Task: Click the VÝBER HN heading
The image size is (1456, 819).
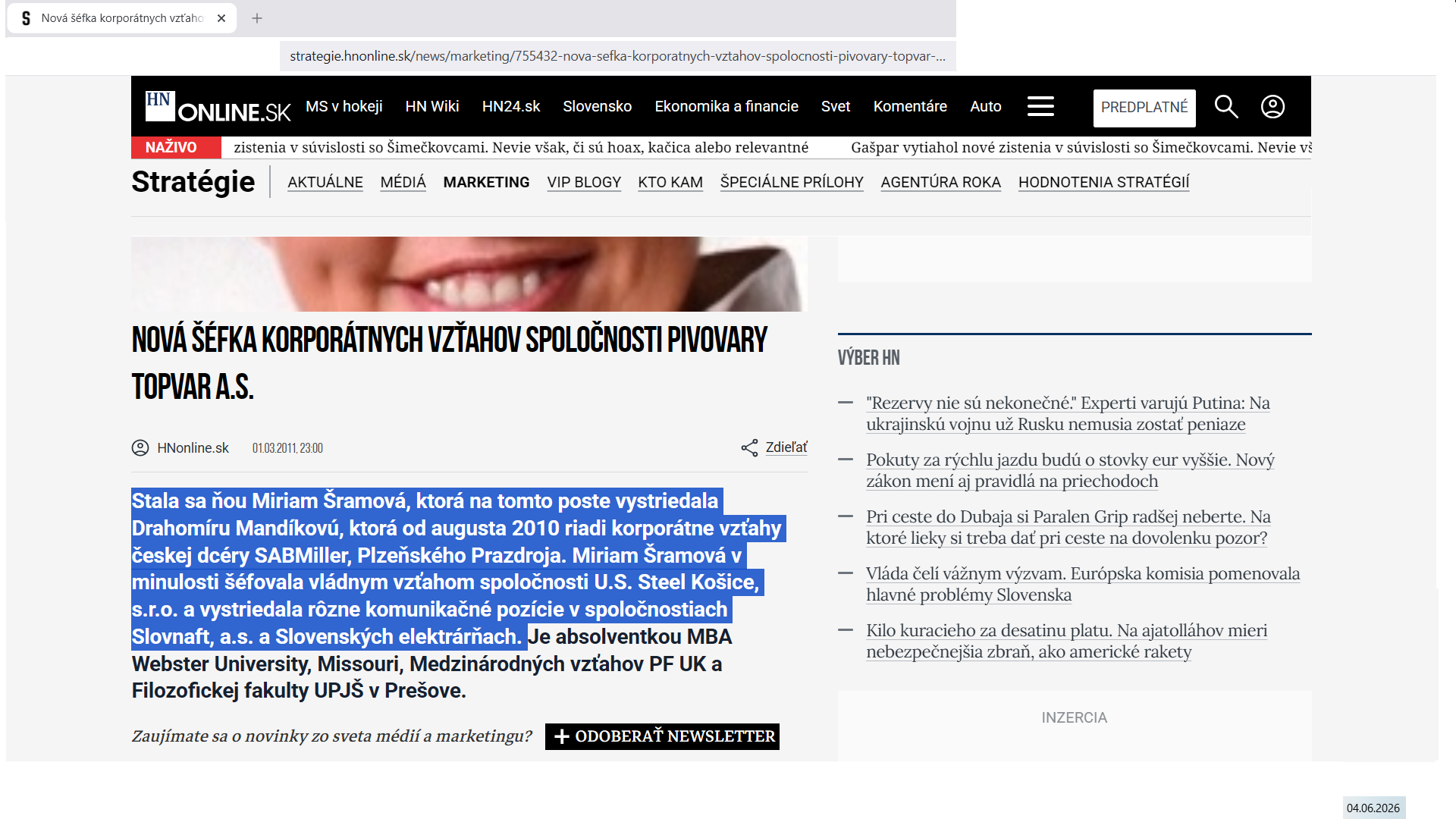Action: click(869, 358)
